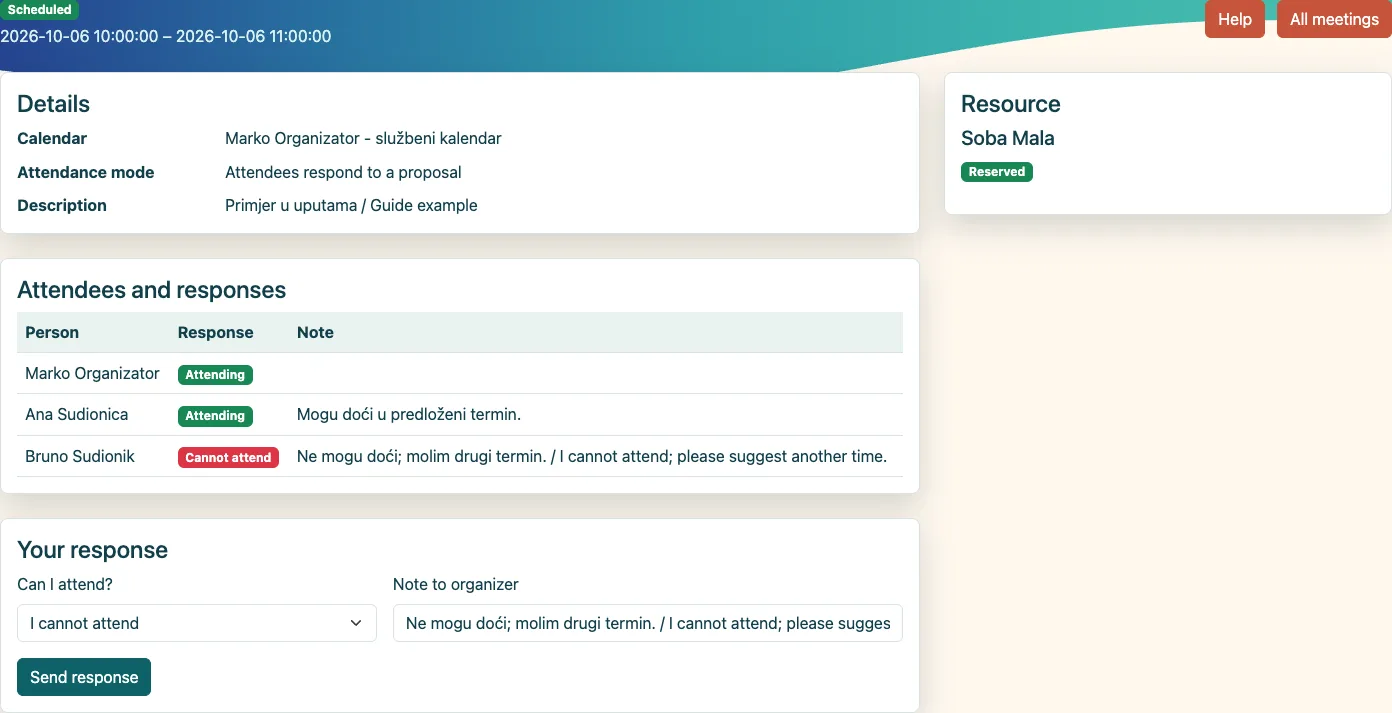This screenshot has height=713, width=1392.
Task: Open the 'Can I attend?' dropdown
Action: pos(197,623)
